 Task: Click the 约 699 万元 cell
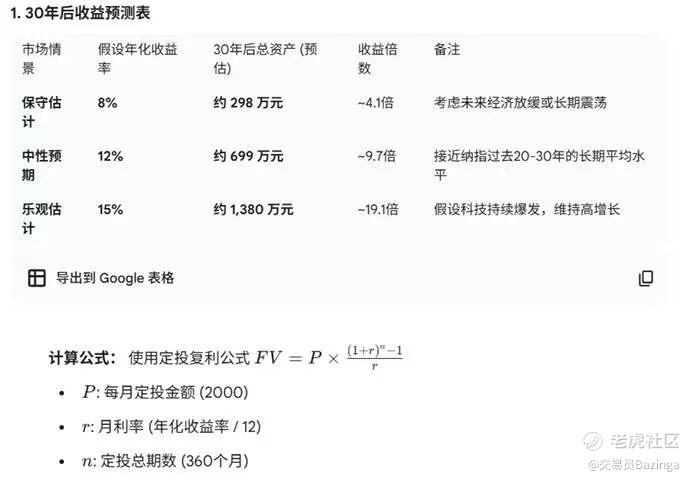tap(248, 156)
